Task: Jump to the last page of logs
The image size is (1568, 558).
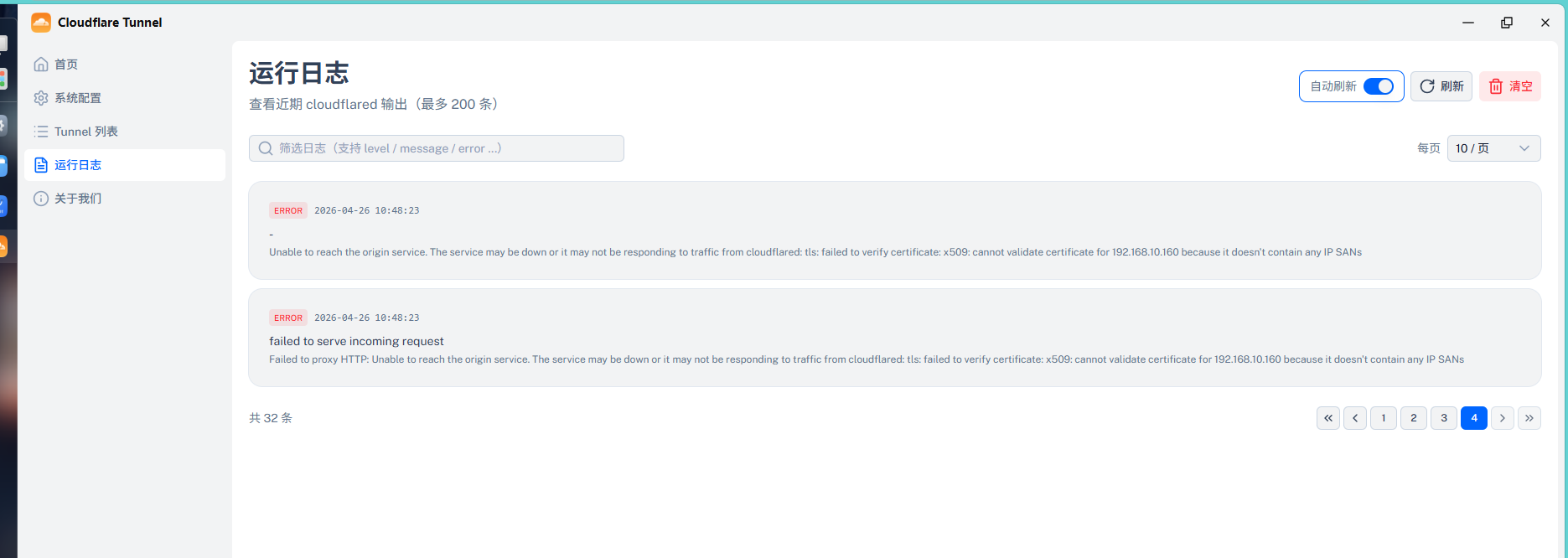Action: click(x=1529, y=418)
